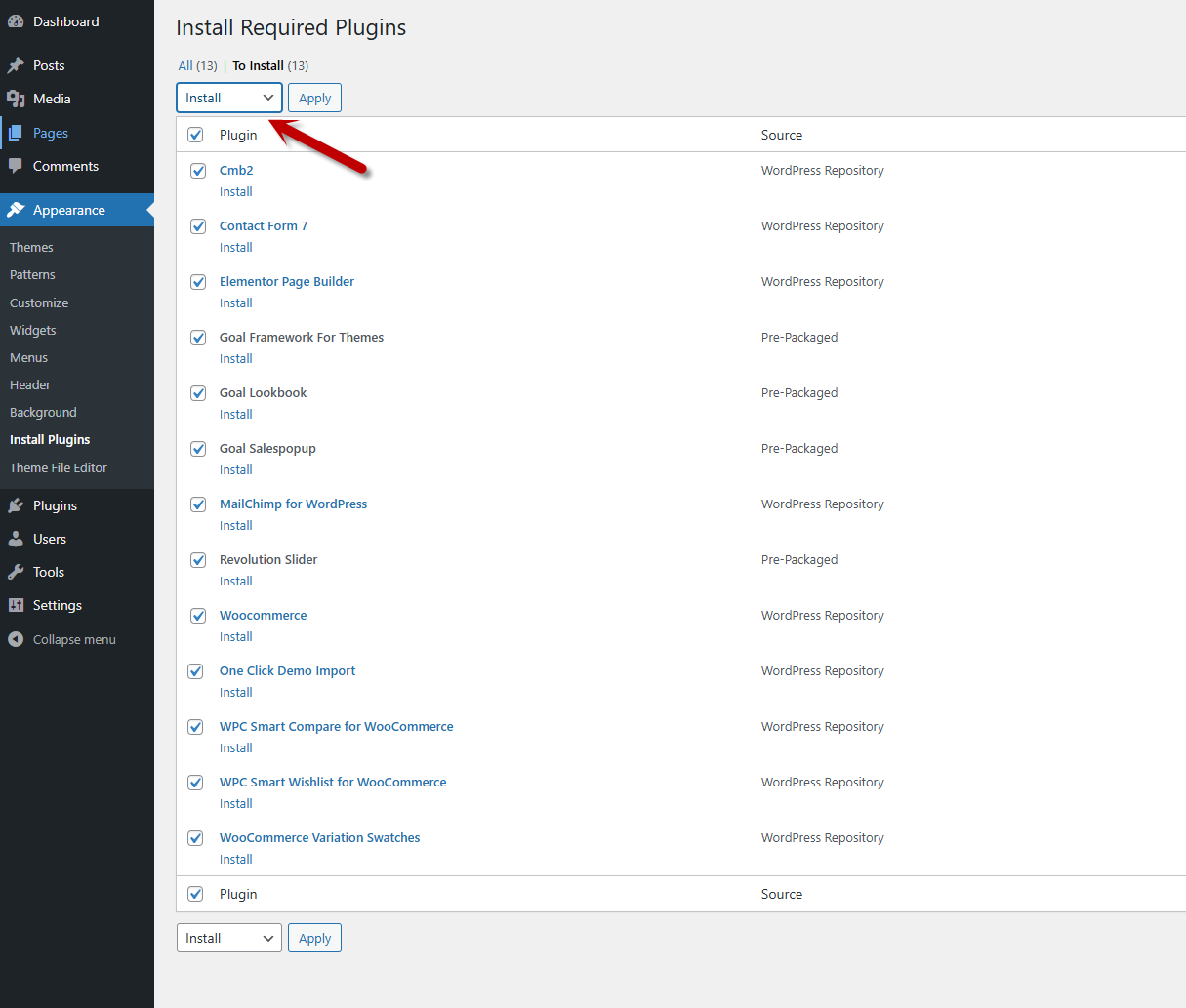Open the Background submenu item
The image size is (1186, 1008).
click(43, 413)
